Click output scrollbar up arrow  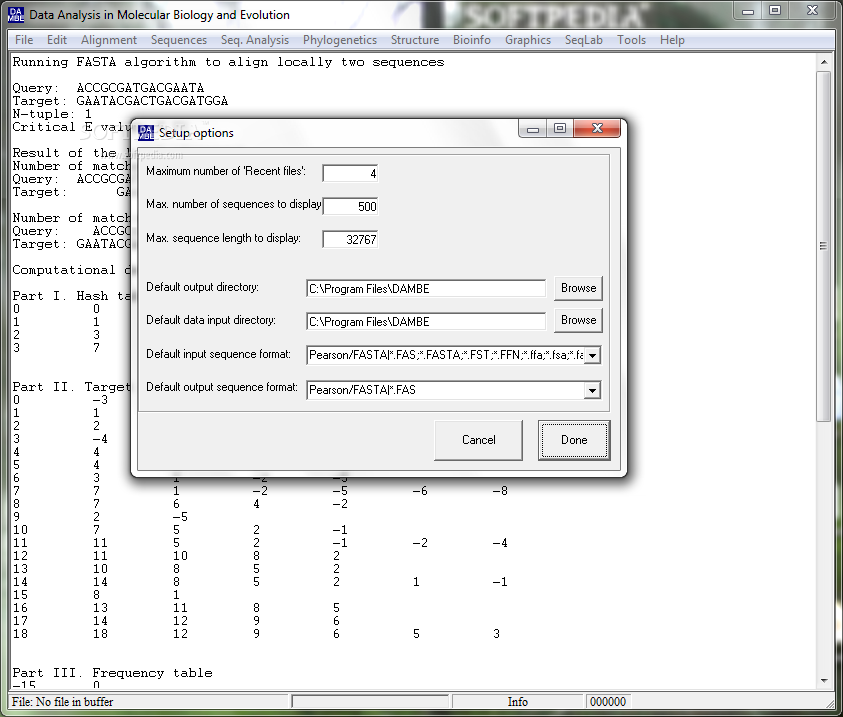coord(824,62)
